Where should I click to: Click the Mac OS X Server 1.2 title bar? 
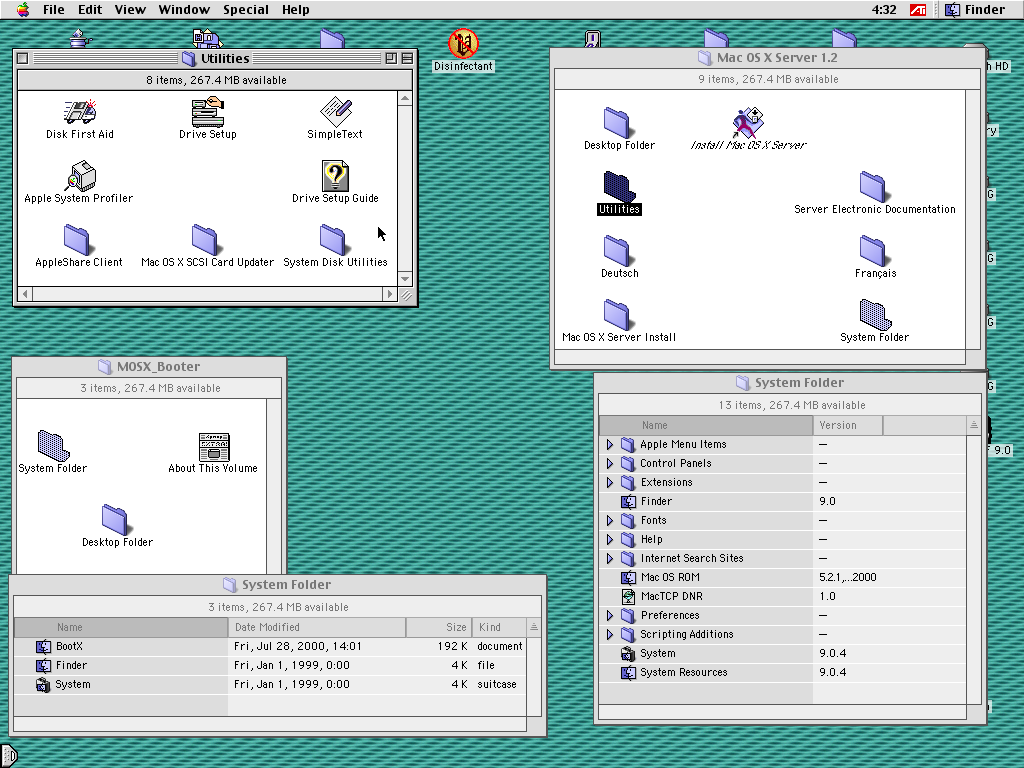(x=767, y=57)
